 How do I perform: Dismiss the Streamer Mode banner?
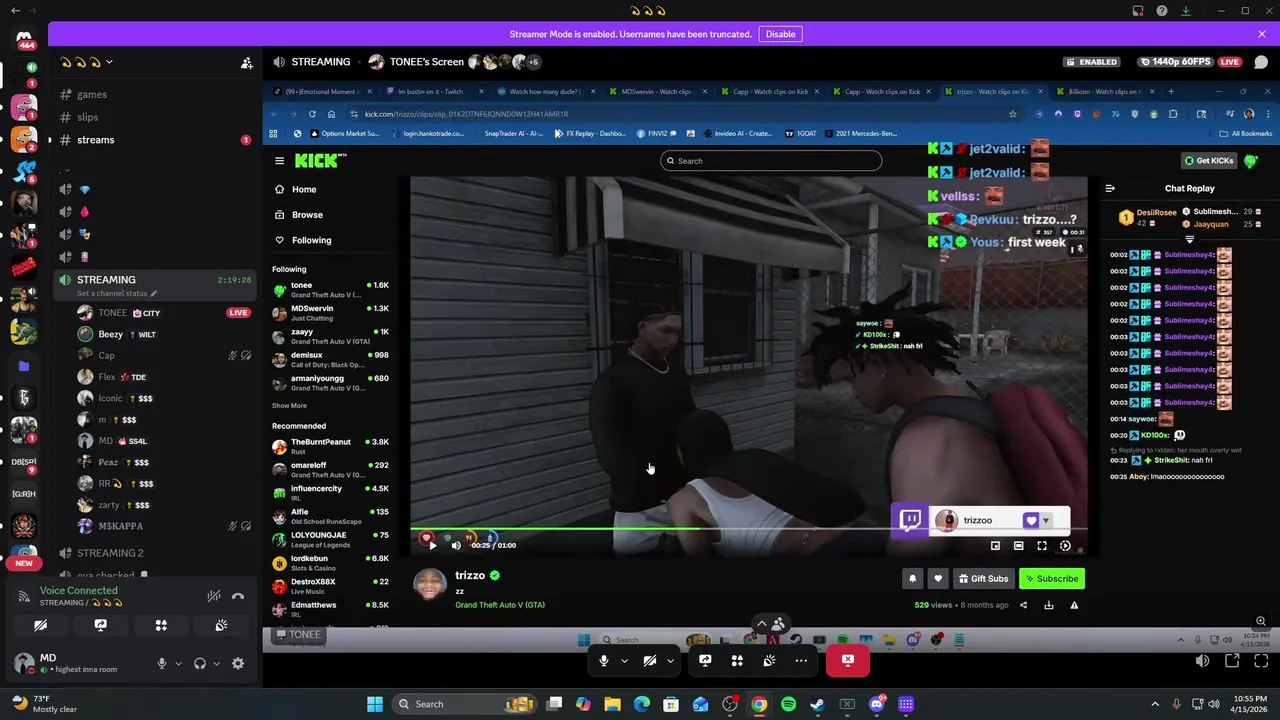click(x=1262, y=34)
